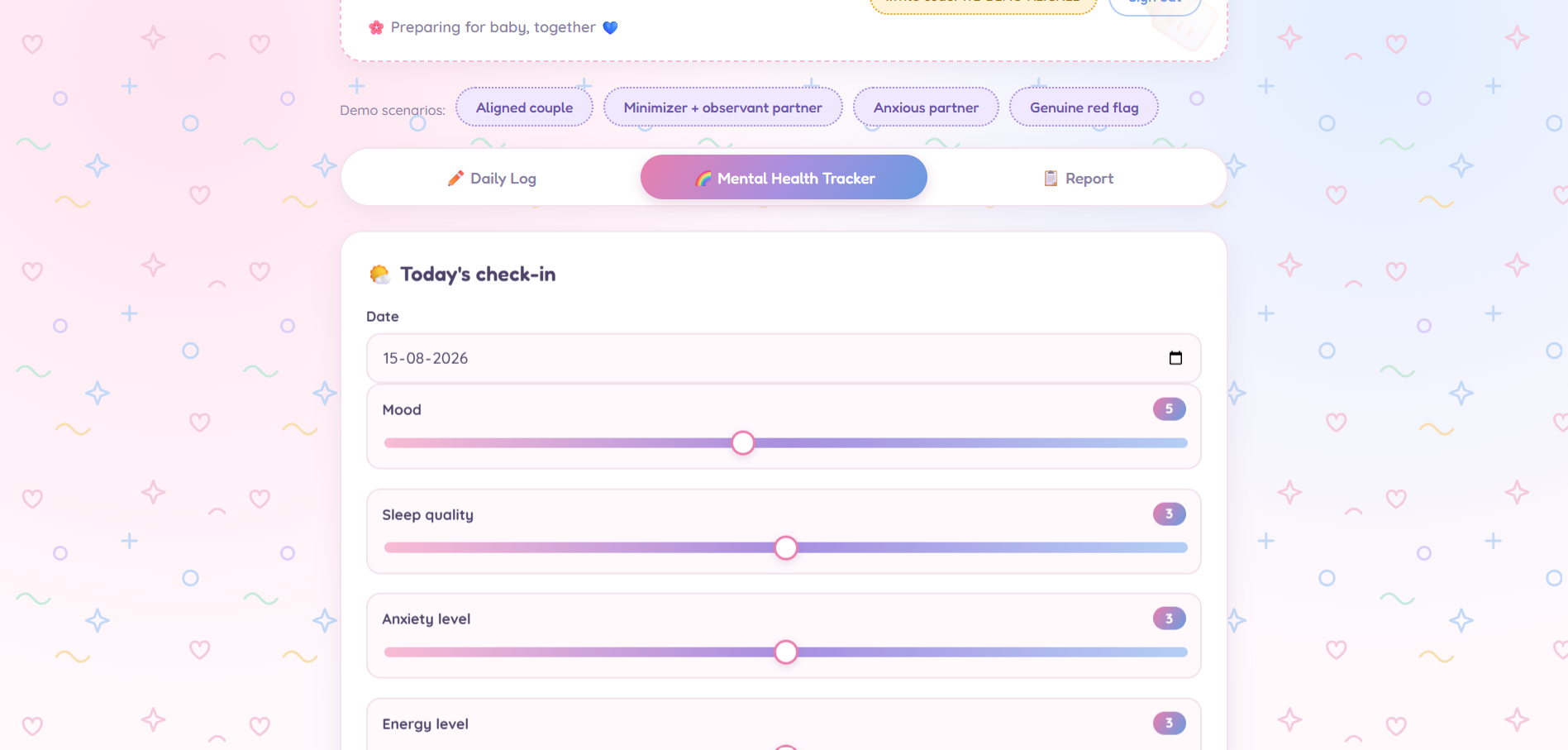Open the calendar picker icon in Date field
This screenshot has width=1568, height=750.
tap(1175, 358)
